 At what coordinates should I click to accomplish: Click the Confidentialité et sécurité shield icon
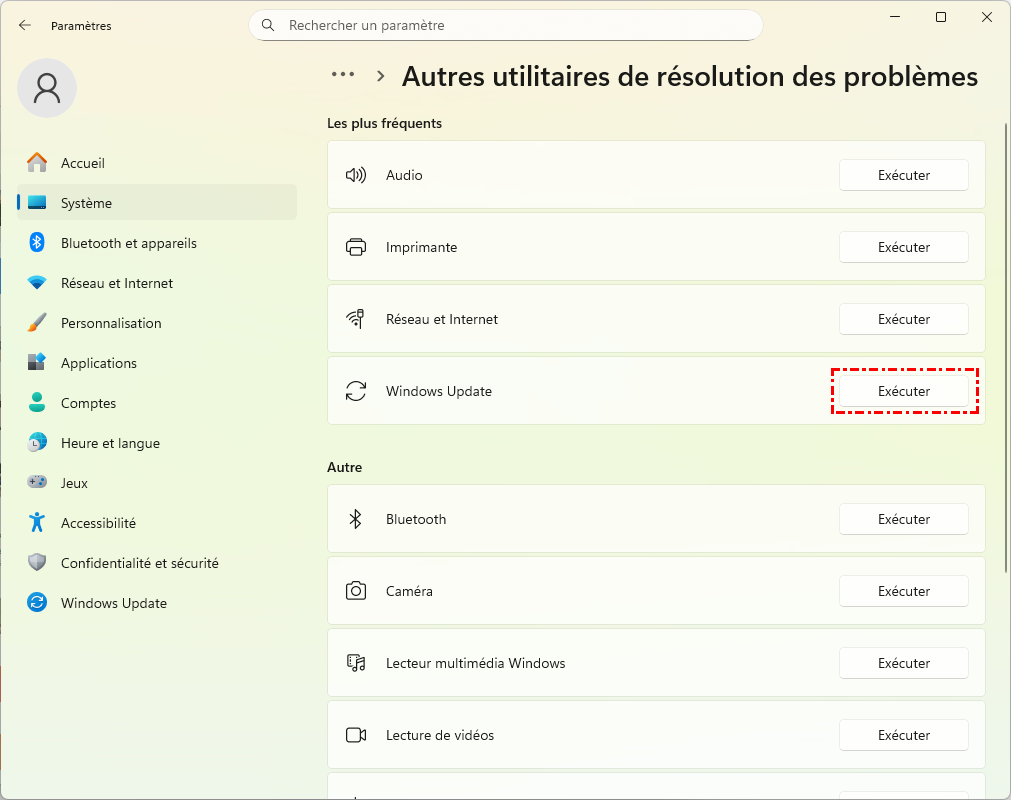[37, 563]
